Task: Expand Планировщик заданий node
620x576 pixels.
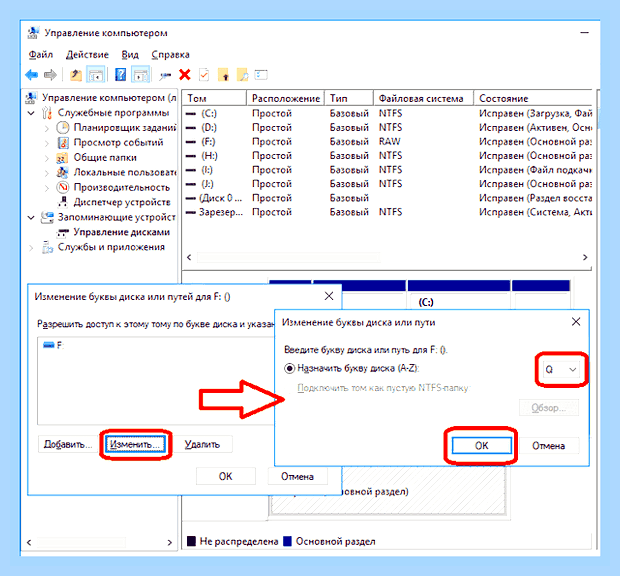Action: [47, 128]
